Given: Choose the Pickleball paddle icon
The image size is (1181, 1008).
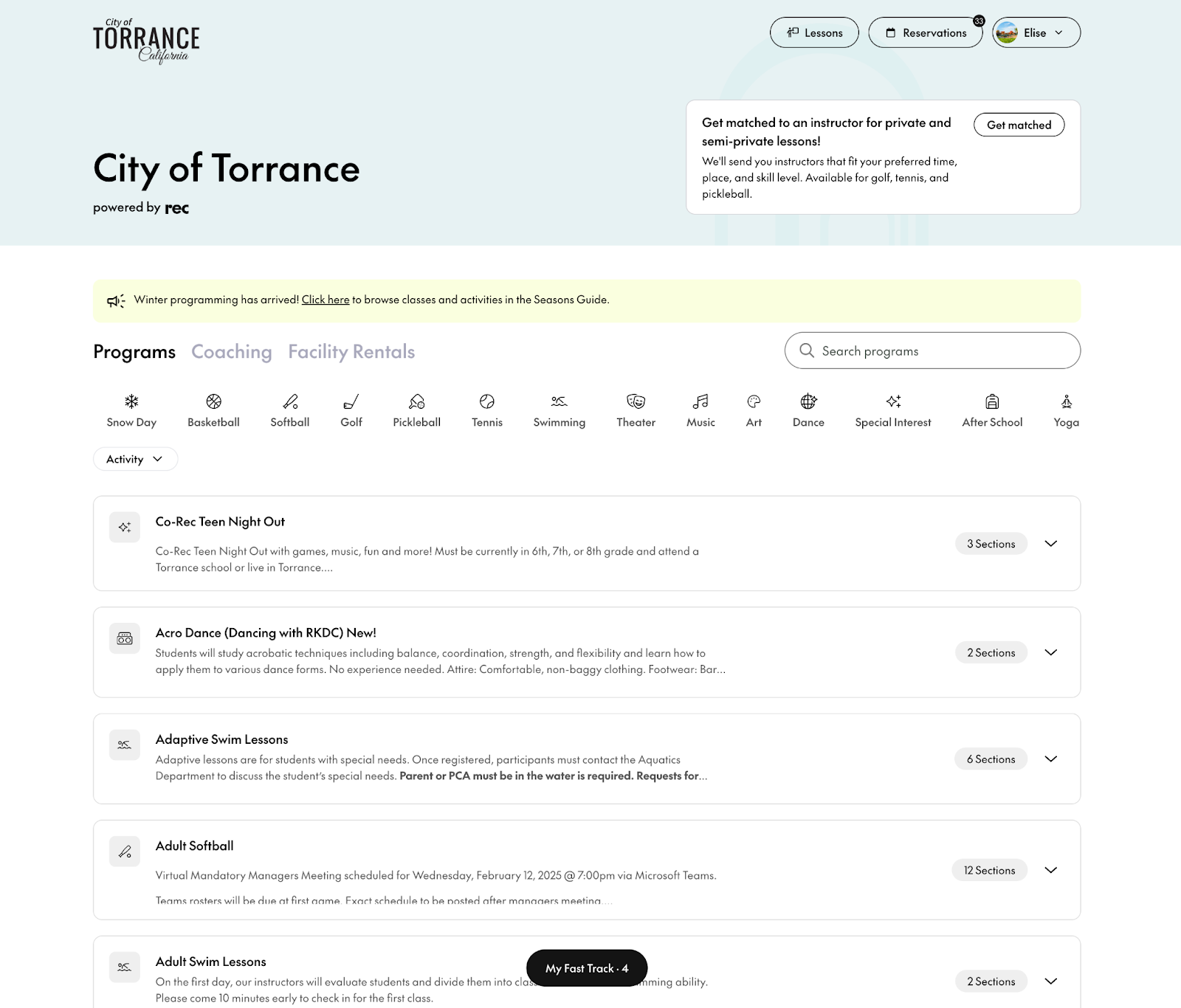Looking at the screenshot, I should click(417, 401).
